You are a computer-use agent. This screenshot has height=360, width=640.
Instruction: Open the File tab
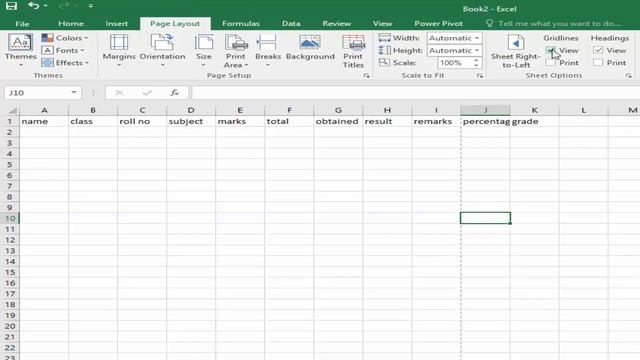pyautogui.click(x=22, y=24)
